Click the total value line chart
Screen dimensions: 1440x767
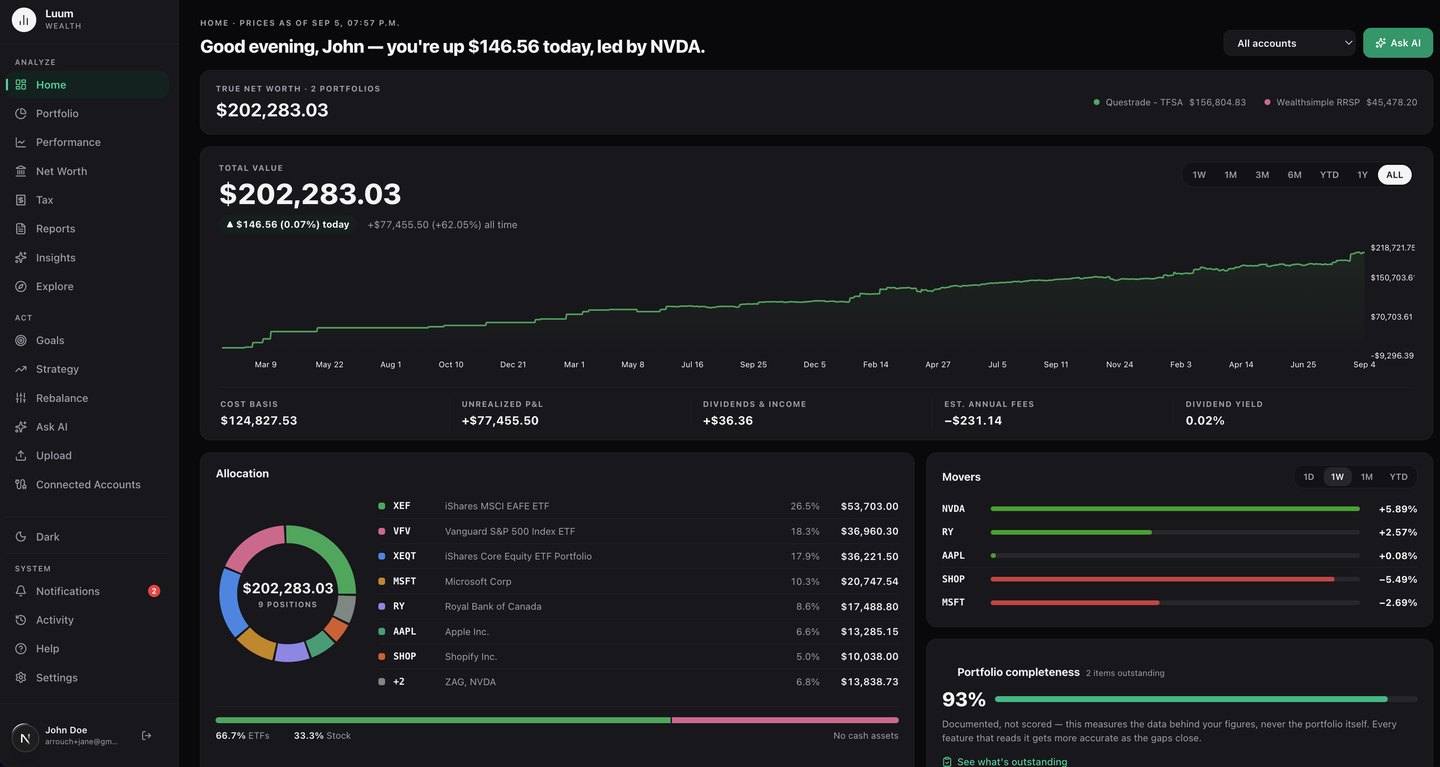(794, 300)
